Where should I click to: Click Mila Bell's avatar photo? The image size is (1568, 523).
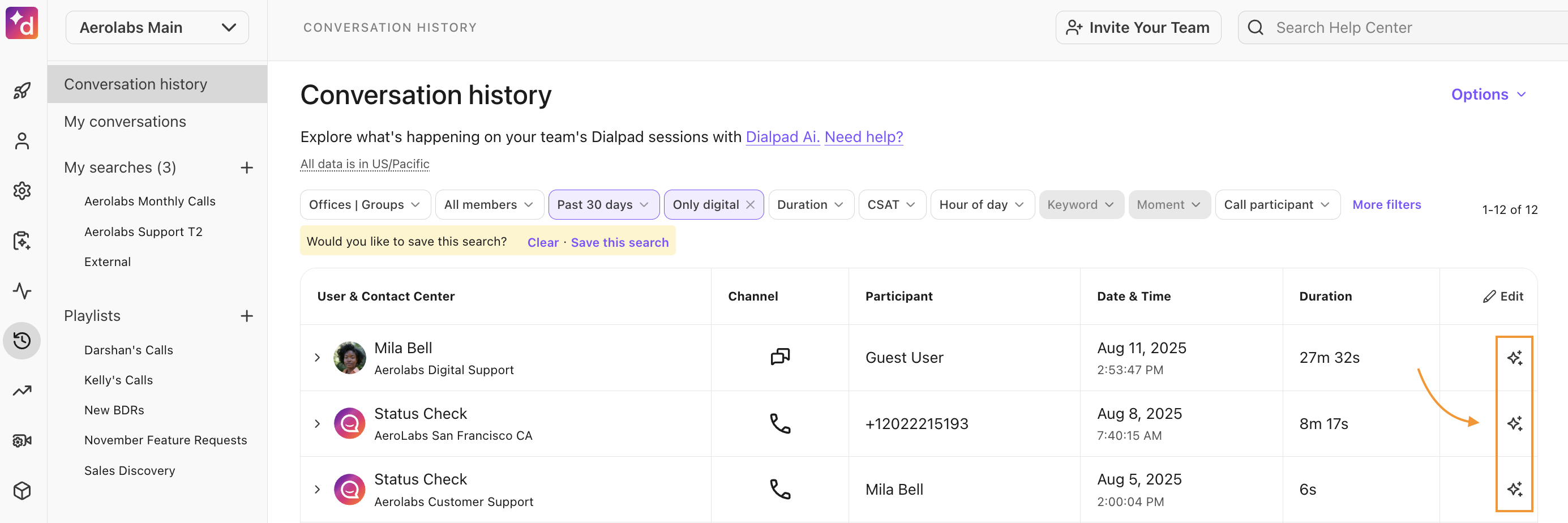[349, 357]
